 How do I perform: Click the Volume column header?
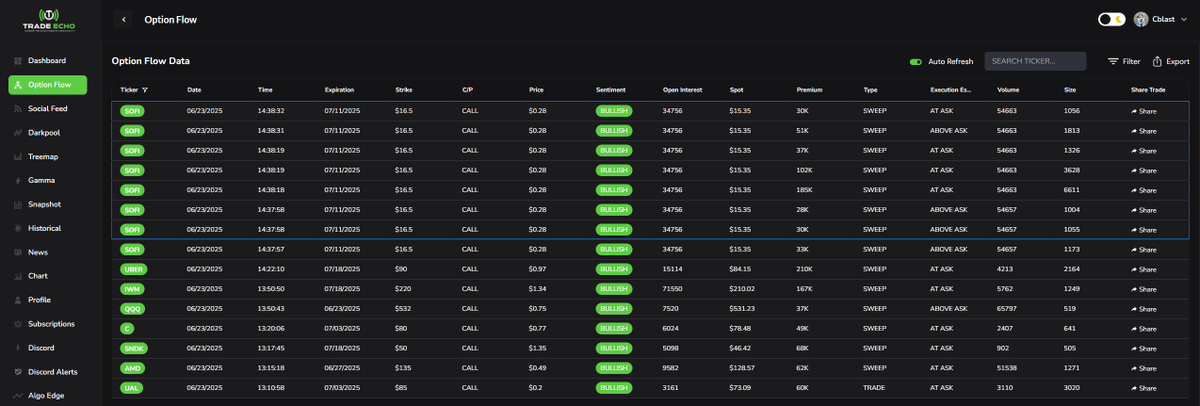tap(1008, 90)
